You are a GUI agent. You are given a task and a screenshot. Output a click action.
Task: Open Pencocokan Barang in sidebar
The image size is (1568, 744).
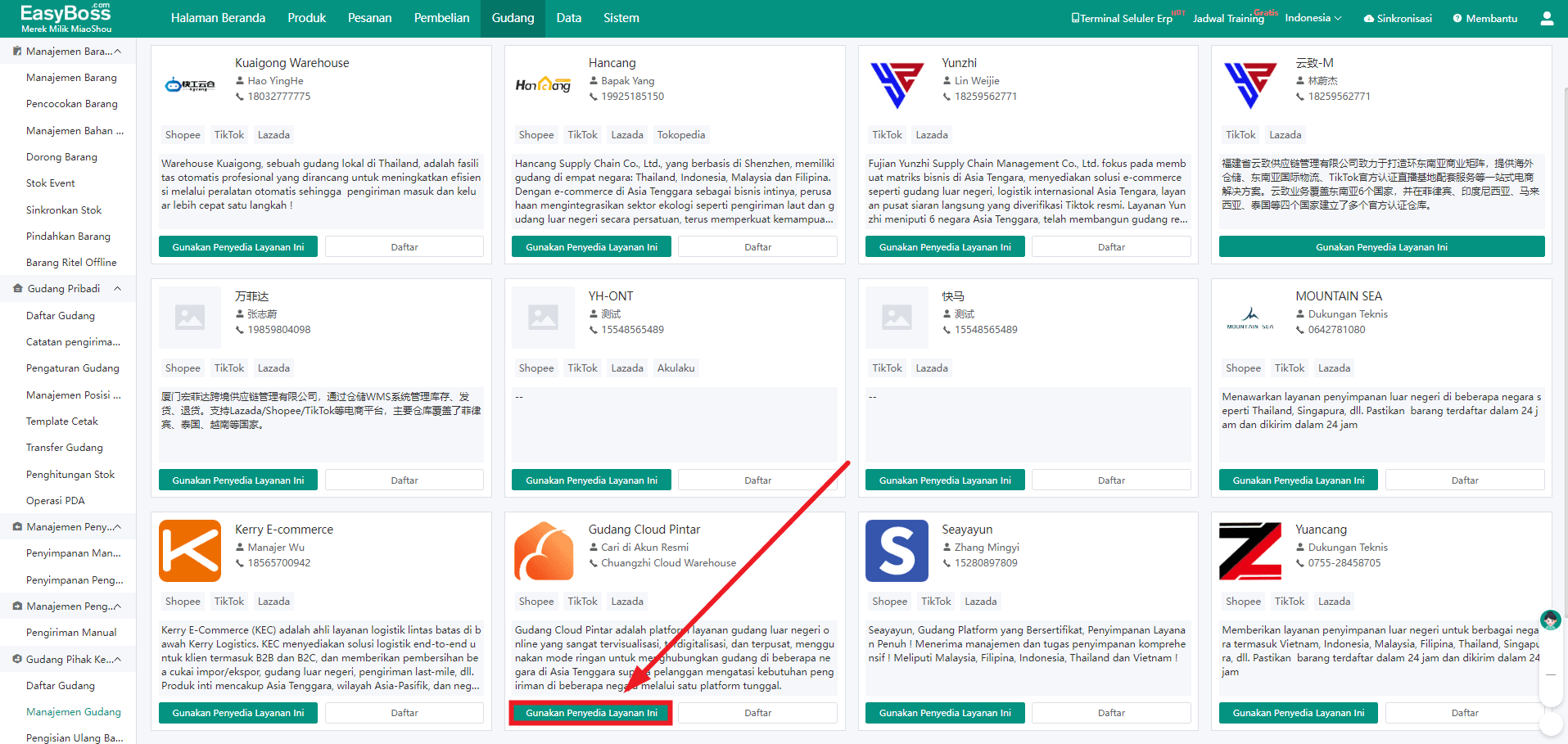[x=72, y=104]
